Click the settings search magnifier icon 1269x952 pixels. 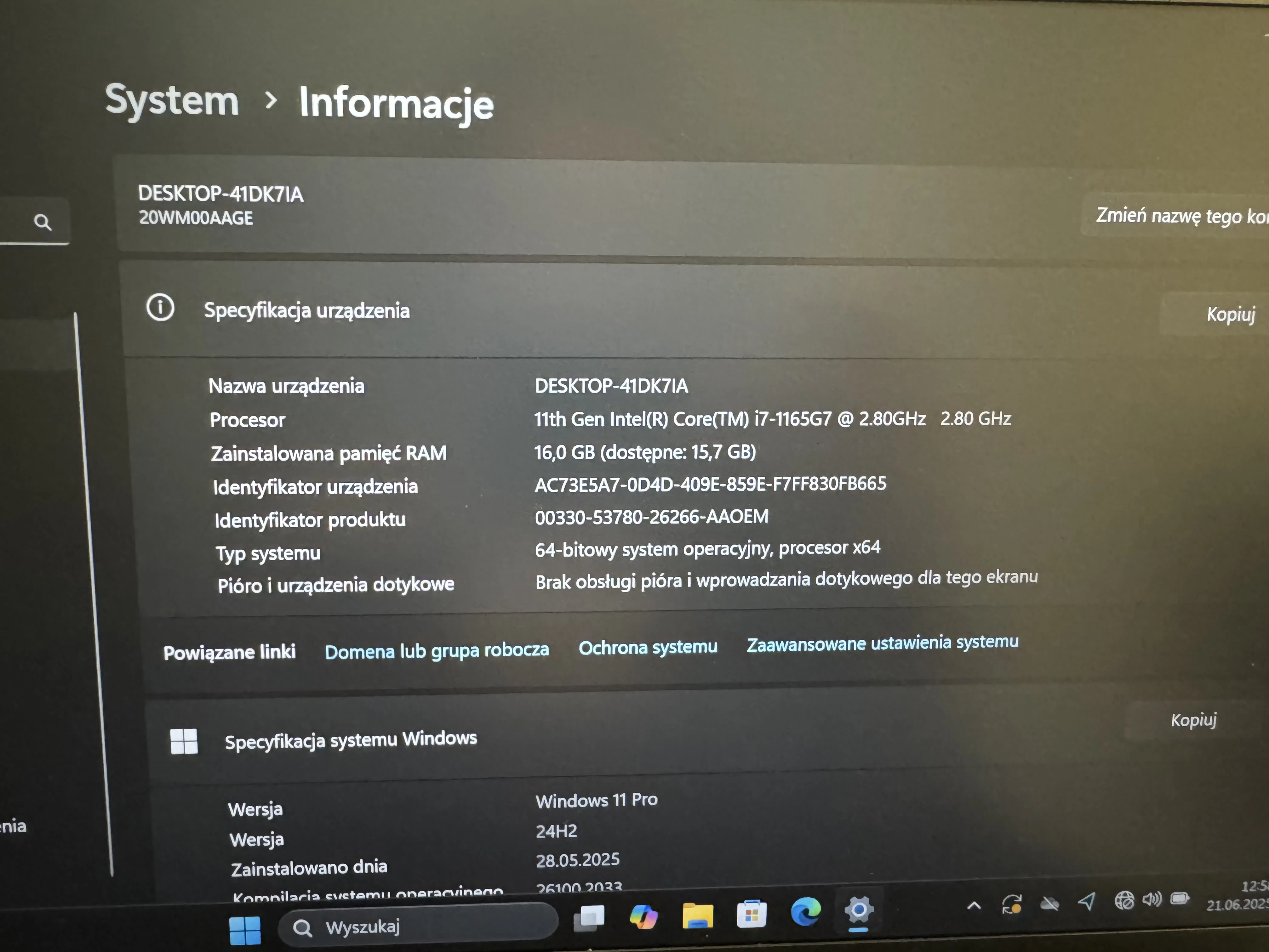pos(43,222)
